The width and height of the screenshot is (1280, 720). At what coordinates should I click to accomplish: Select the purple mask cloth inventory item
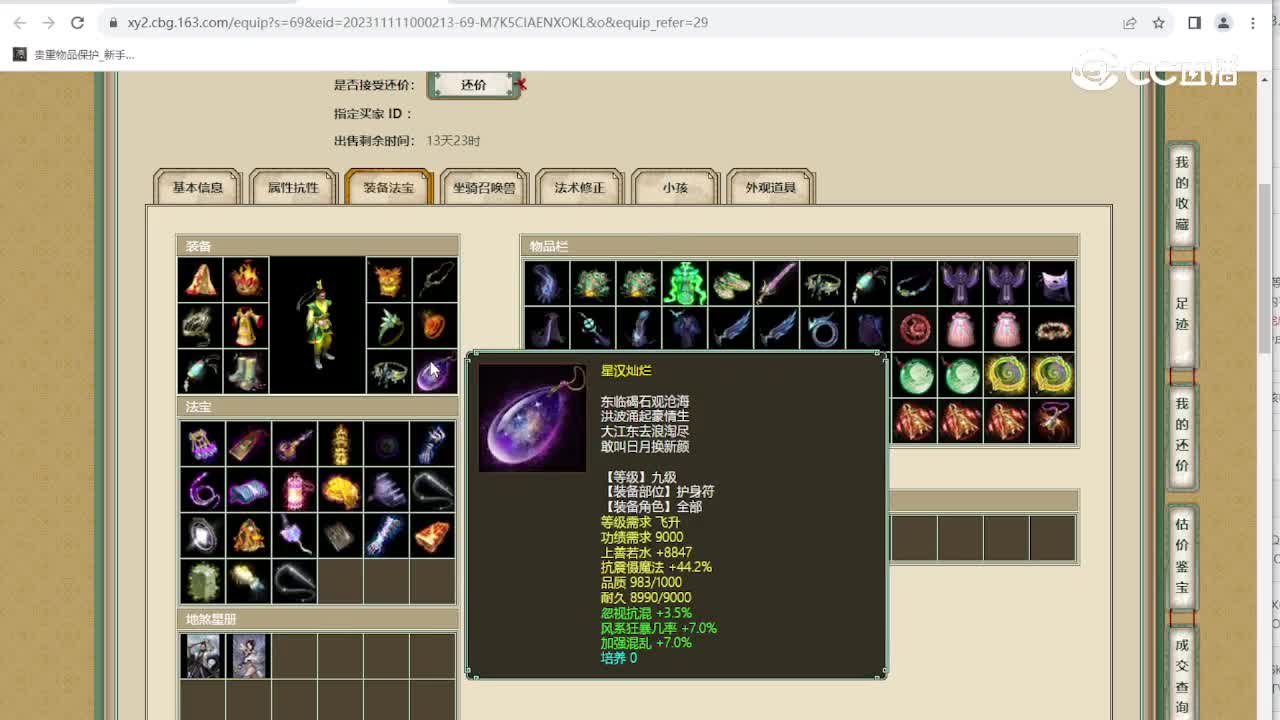(x=1053, y=283)
